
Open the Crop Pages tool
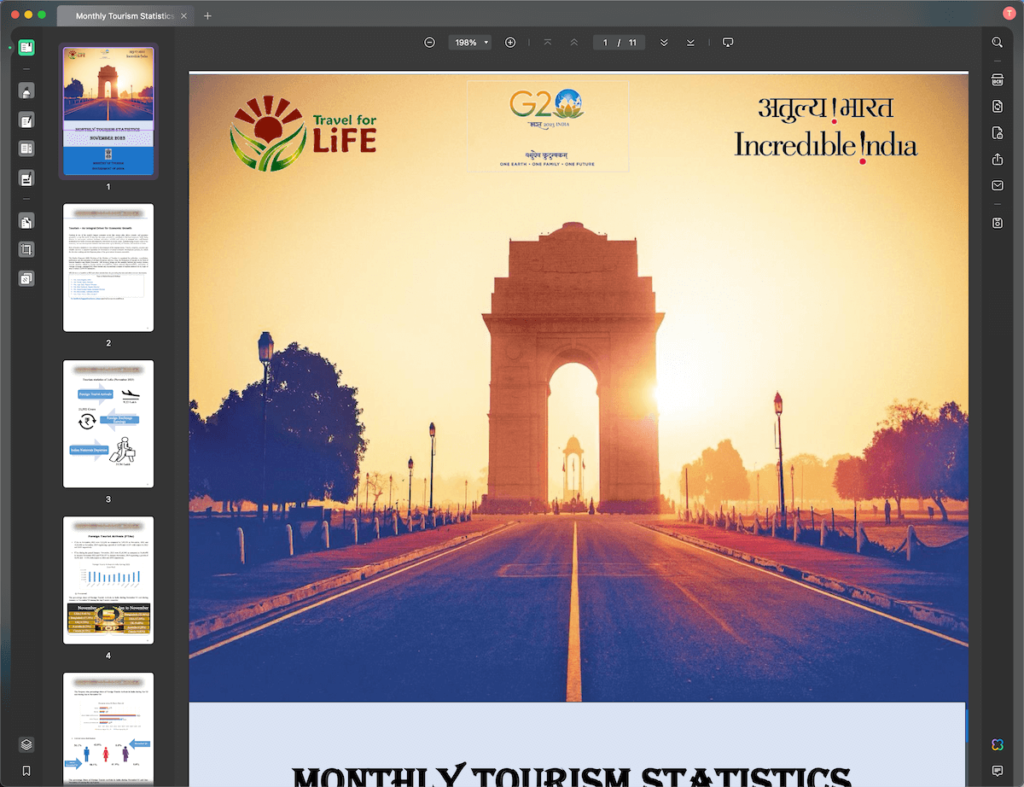[x=26, y=249]
